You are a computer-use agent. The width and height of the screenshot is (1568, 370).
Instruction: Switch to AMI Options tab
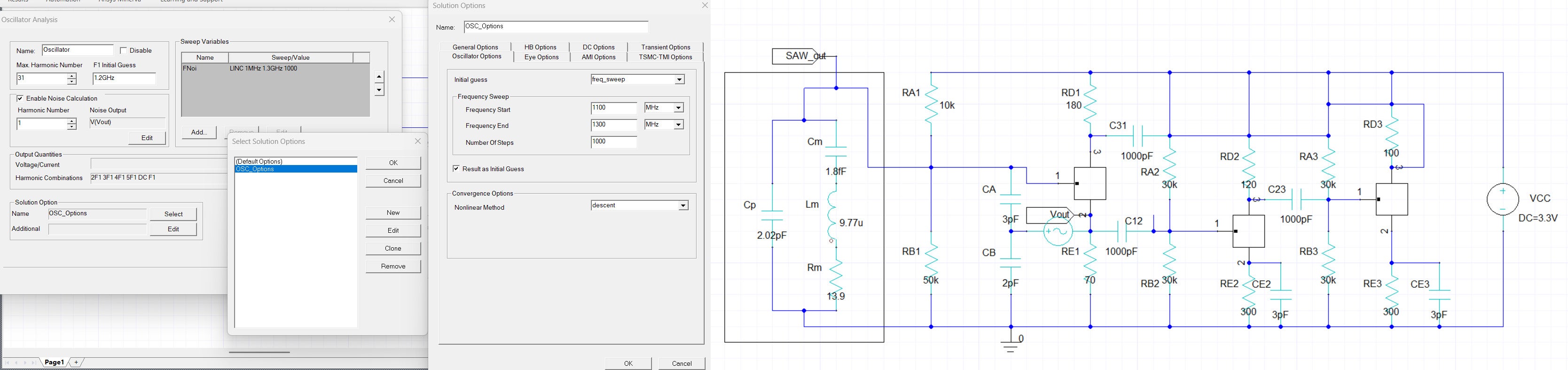click(599, 57)
